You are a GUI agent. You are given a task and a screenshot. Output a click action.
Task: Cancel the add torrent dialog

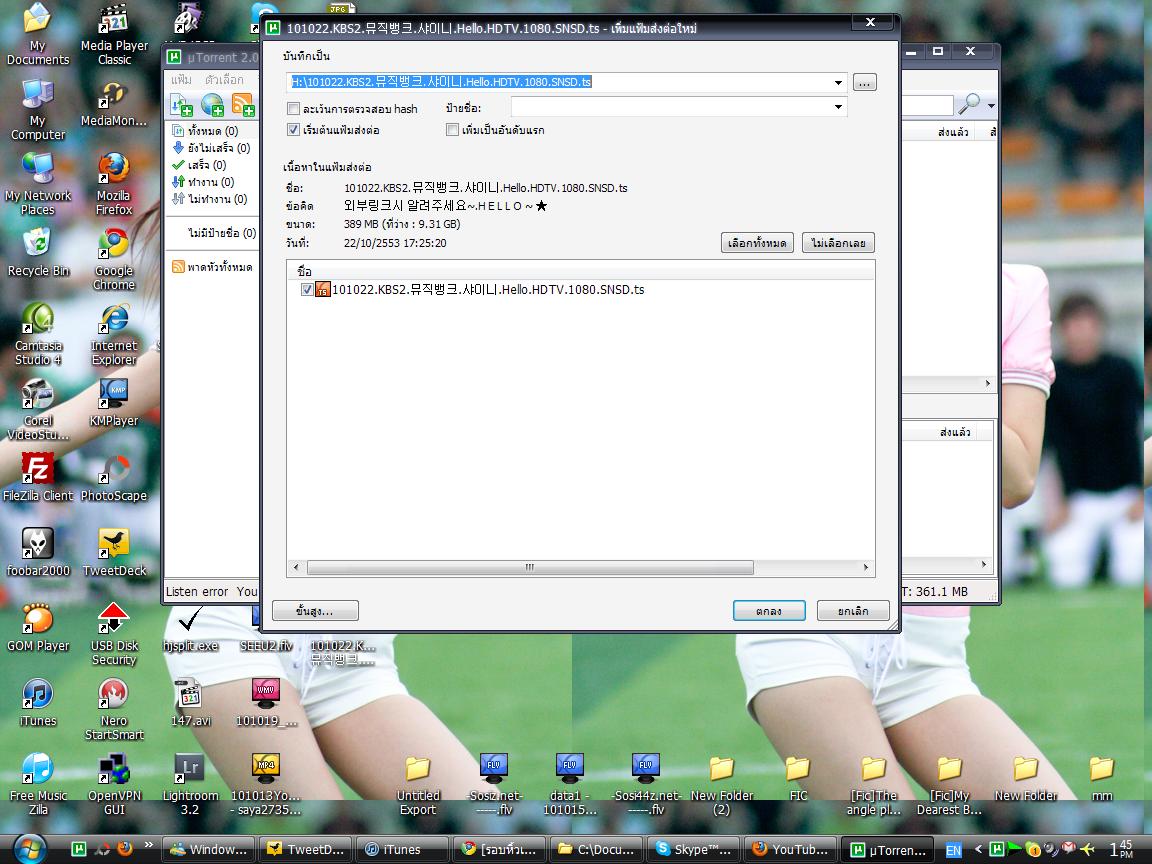click(x=853, y=611)
